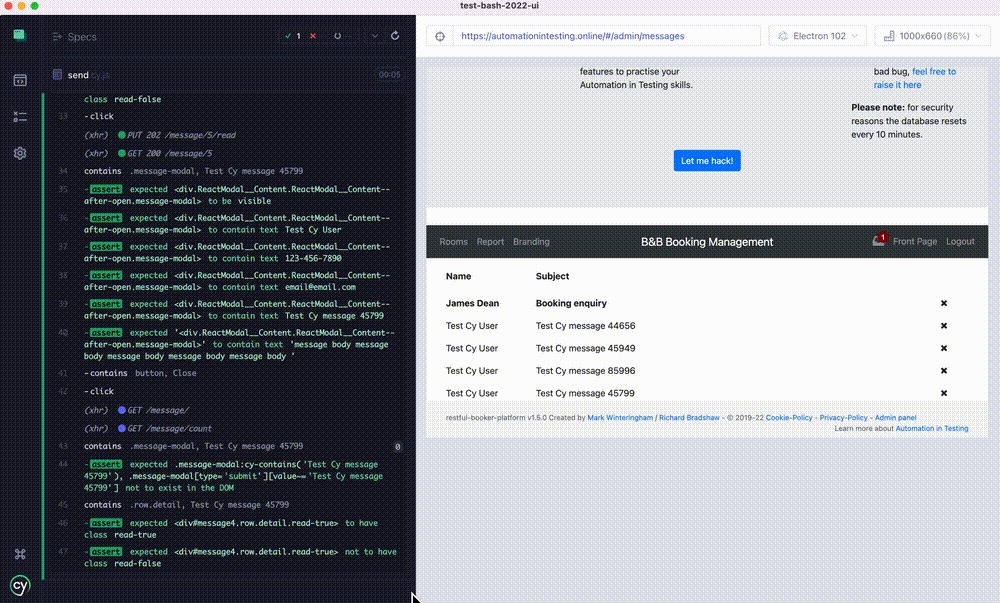The width and height of the screenshot is (1000, 603).
Task: Click the B&B Booking Management title
Action: point(707,242)
